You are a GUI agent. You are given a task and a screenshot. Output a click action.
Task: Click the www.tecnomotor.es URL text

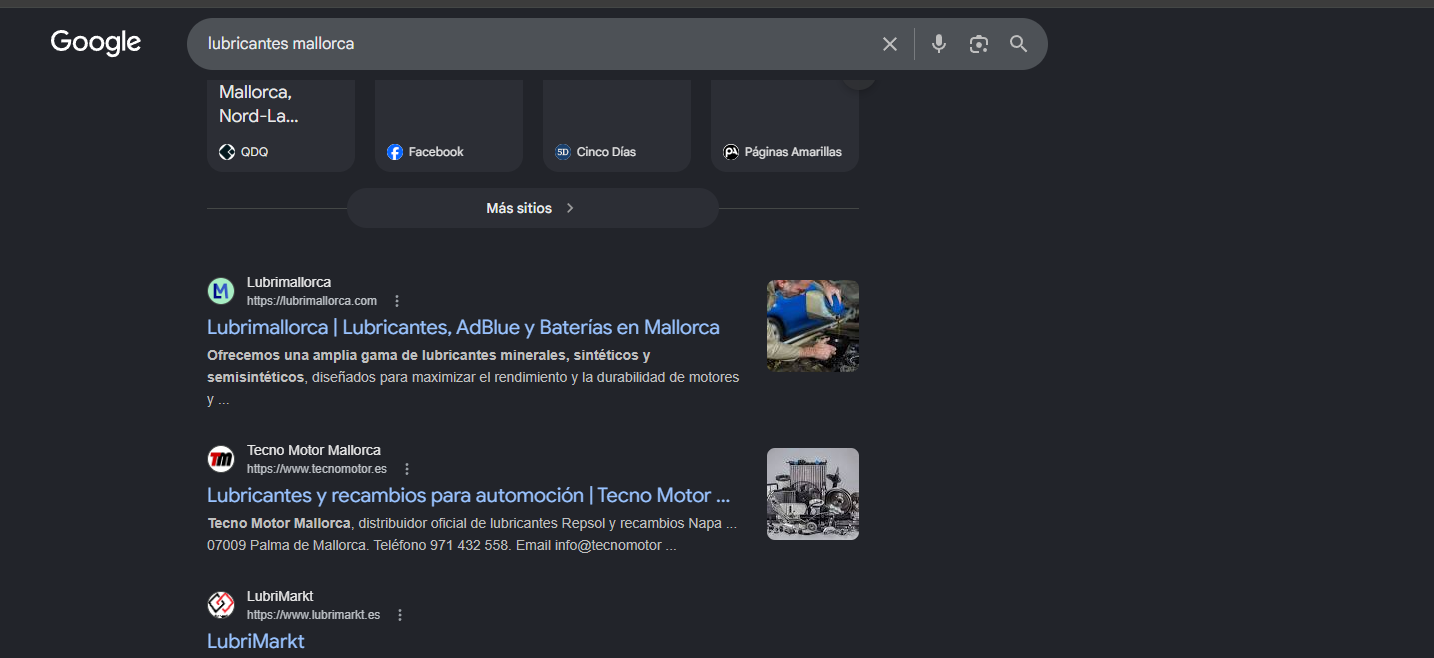coord(317,469)
